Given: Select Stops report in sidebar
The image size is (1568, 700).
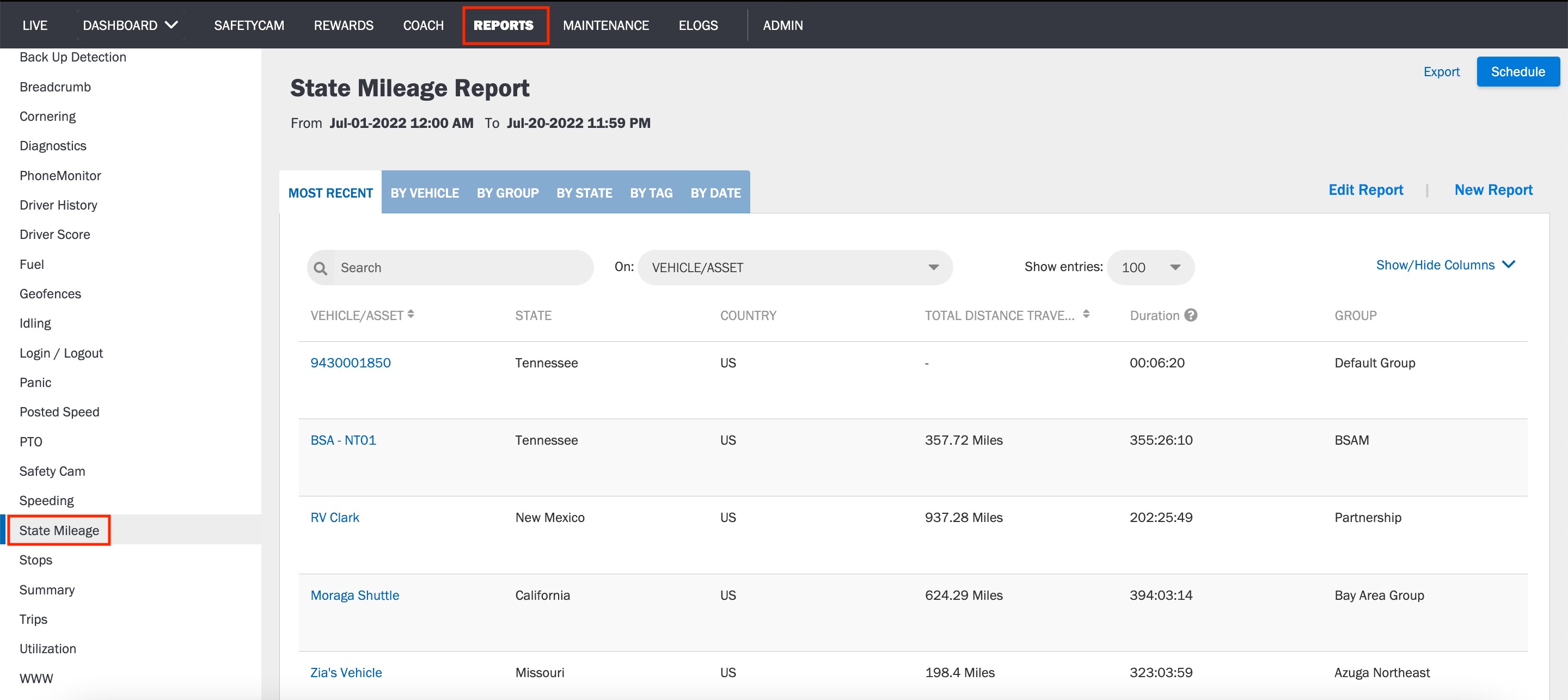Looking at the screenshot, I should click(x=36, y=560).
